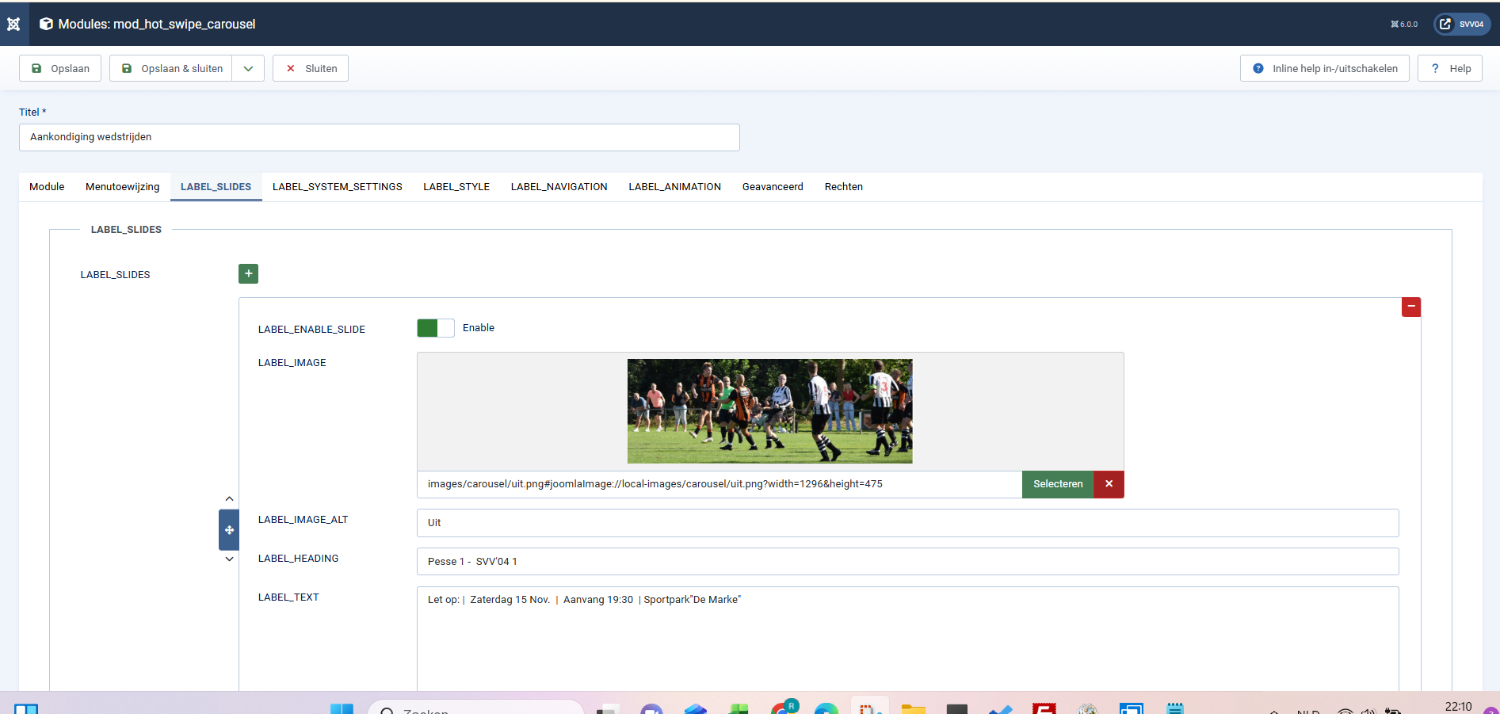Clear the selected image with red X
Screen dimensions: 1500x714
(x=1109, y=484)
